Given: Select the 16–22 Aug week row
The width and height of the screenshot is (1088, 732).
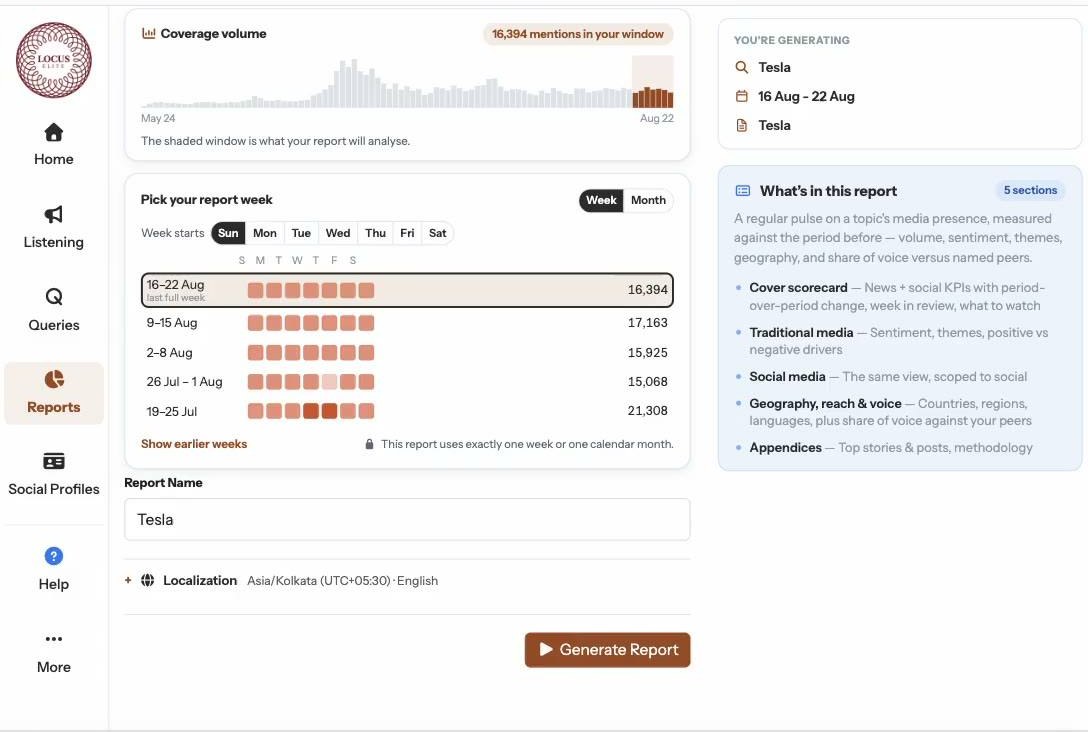Looking at the screenshot, I should [x=407, y=290].
